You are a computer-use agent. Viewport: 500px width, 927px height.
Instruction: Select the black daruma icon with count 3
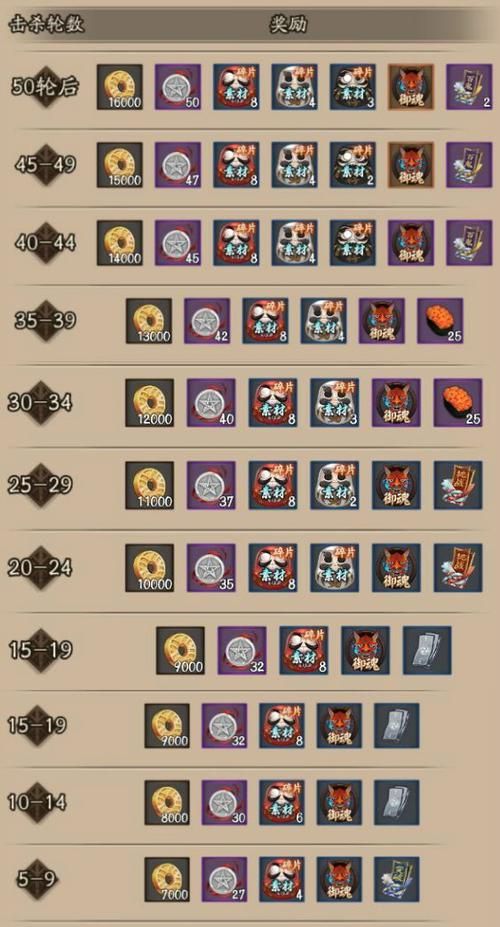(x=353, y=87)
